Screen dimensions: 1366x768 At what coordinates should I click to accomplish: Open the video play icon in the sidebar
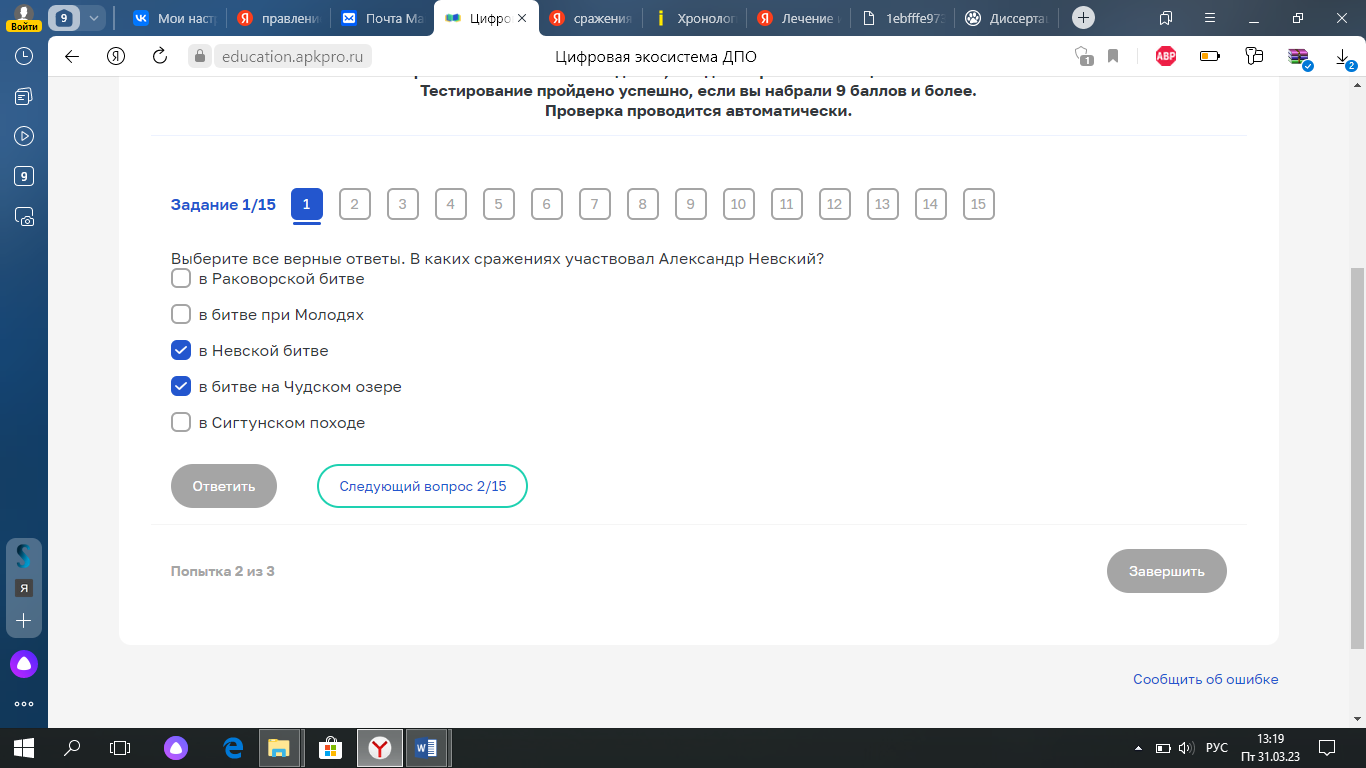point(24,136)
